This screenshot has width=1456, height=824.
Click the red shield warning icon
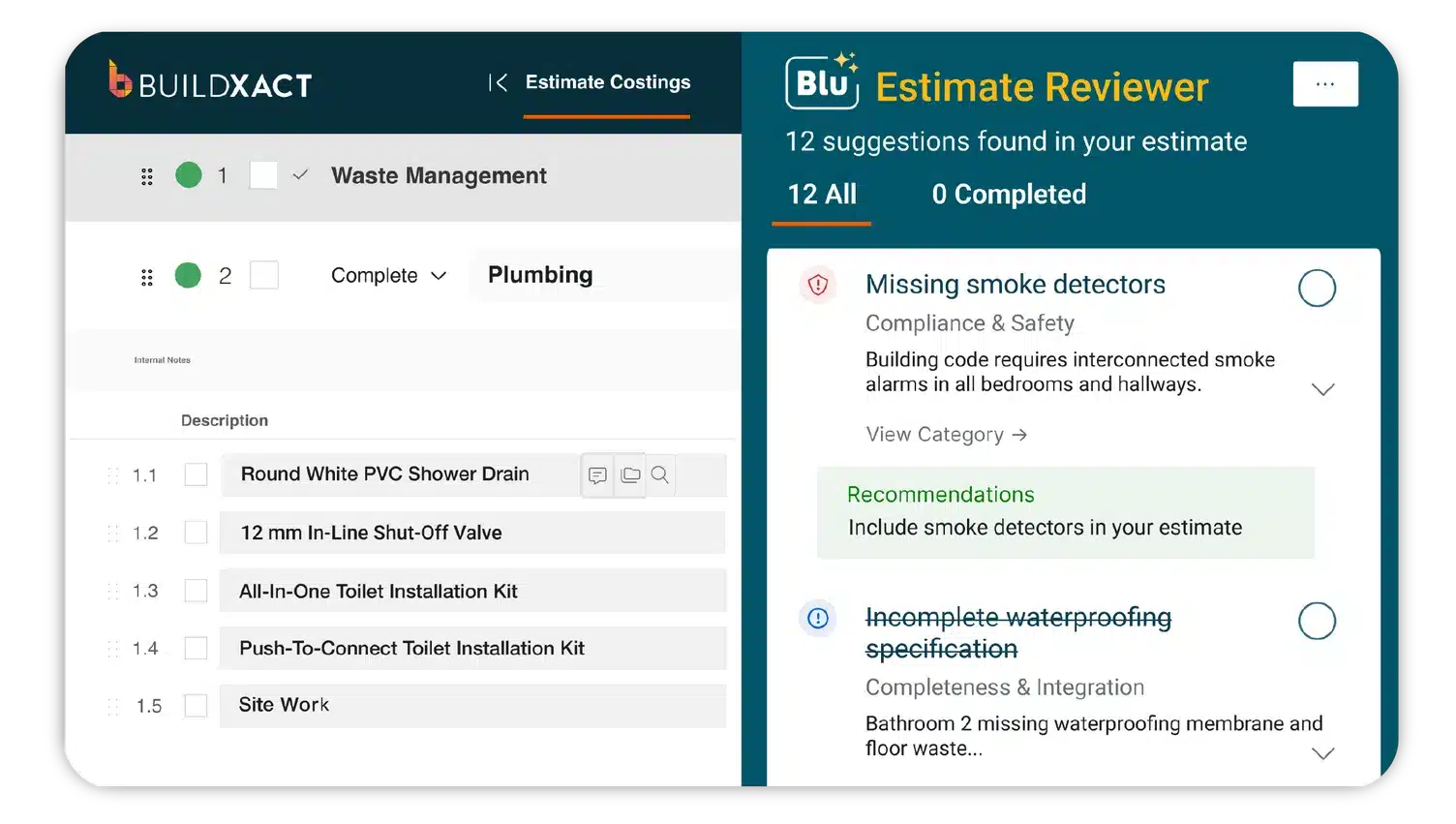818,285
